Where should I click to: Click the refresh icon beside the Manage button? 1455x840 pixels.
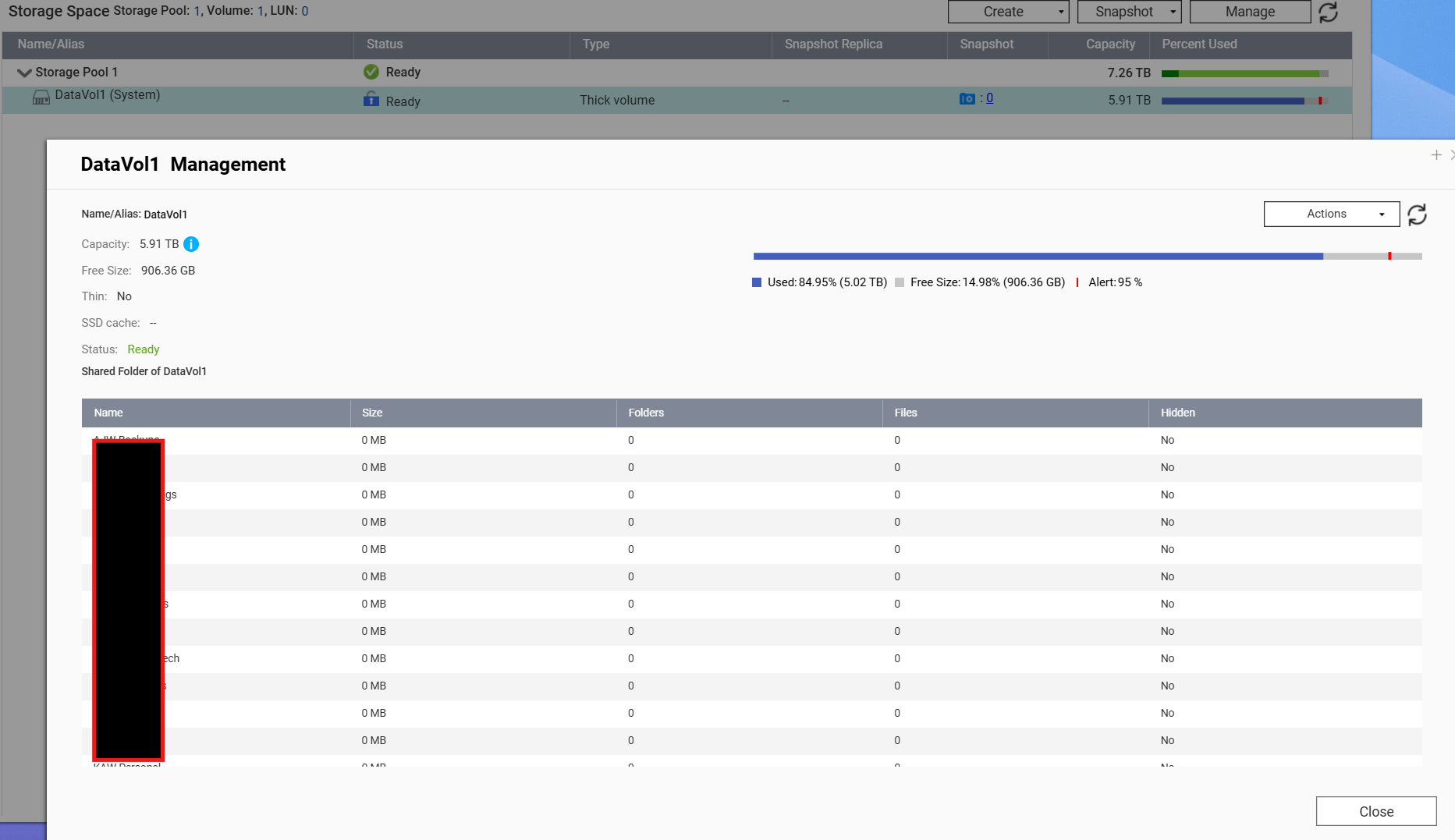pyautogui.click(x=1329, y=12)
